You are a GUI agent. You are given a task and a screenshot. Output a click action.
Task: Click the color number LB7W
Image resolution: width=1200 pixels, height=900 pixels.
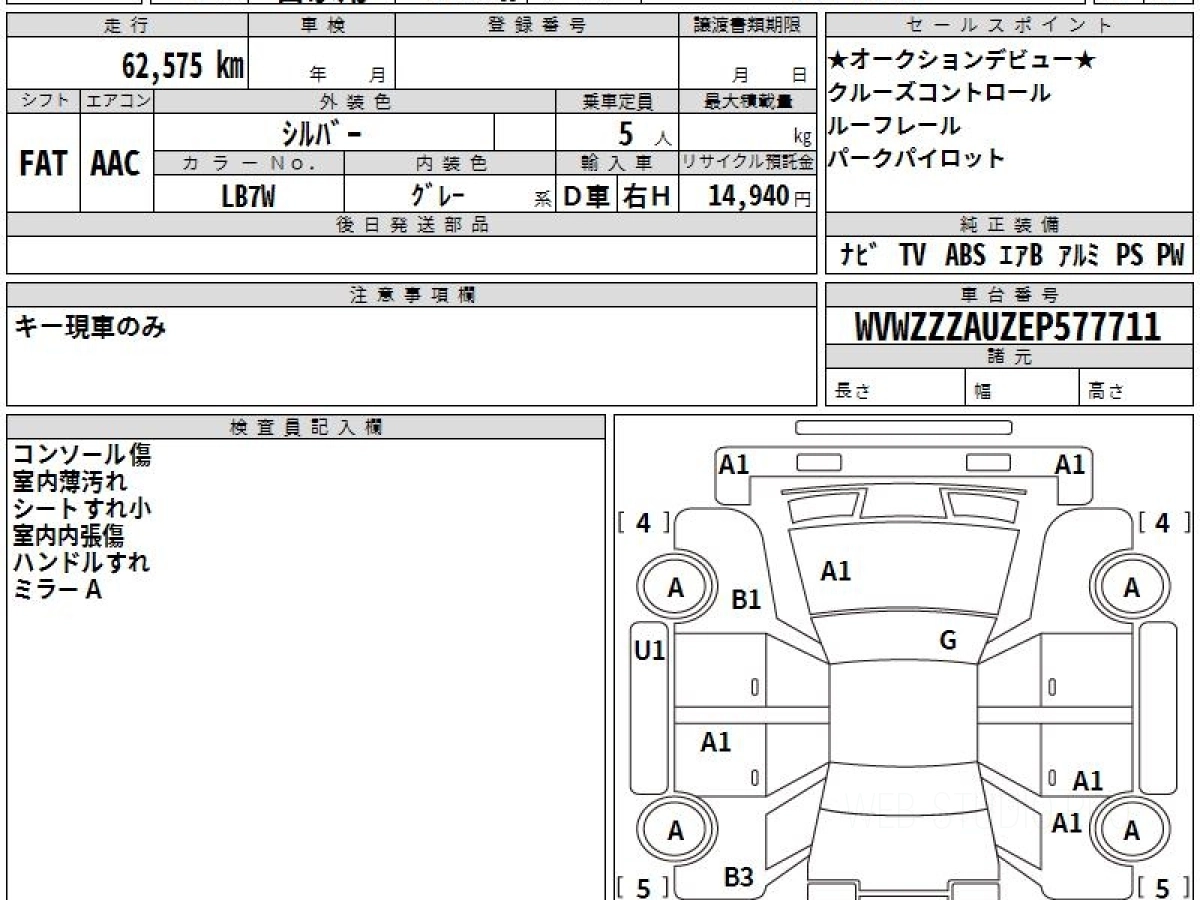248,196
